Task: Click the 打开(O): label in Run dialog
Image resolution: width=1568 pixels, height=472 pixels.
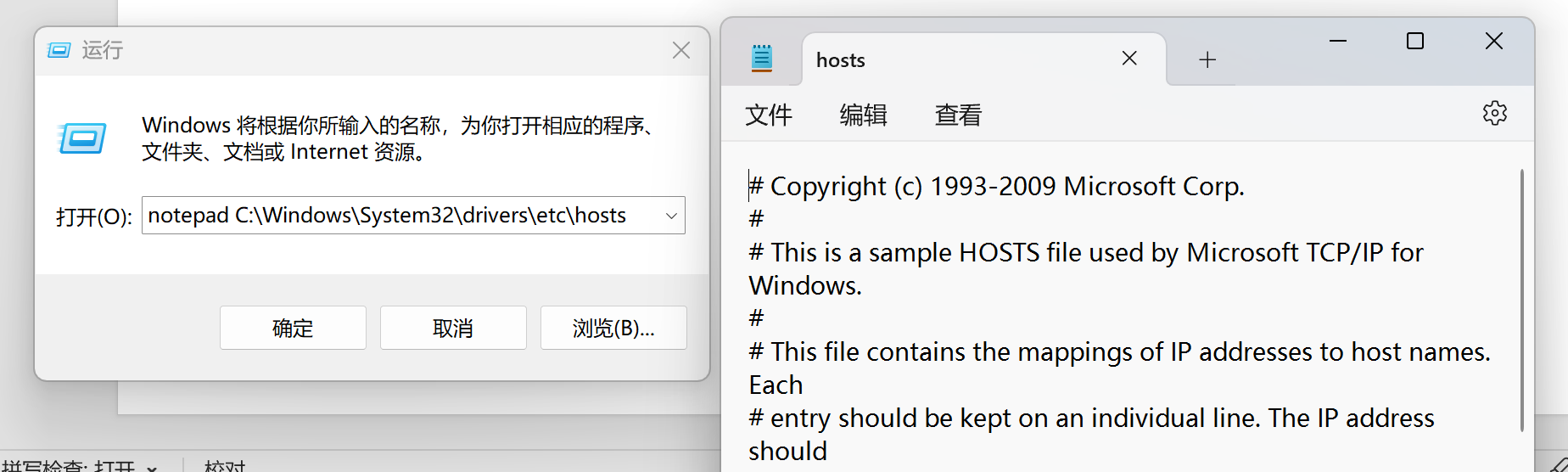Action: pos(93,216)
